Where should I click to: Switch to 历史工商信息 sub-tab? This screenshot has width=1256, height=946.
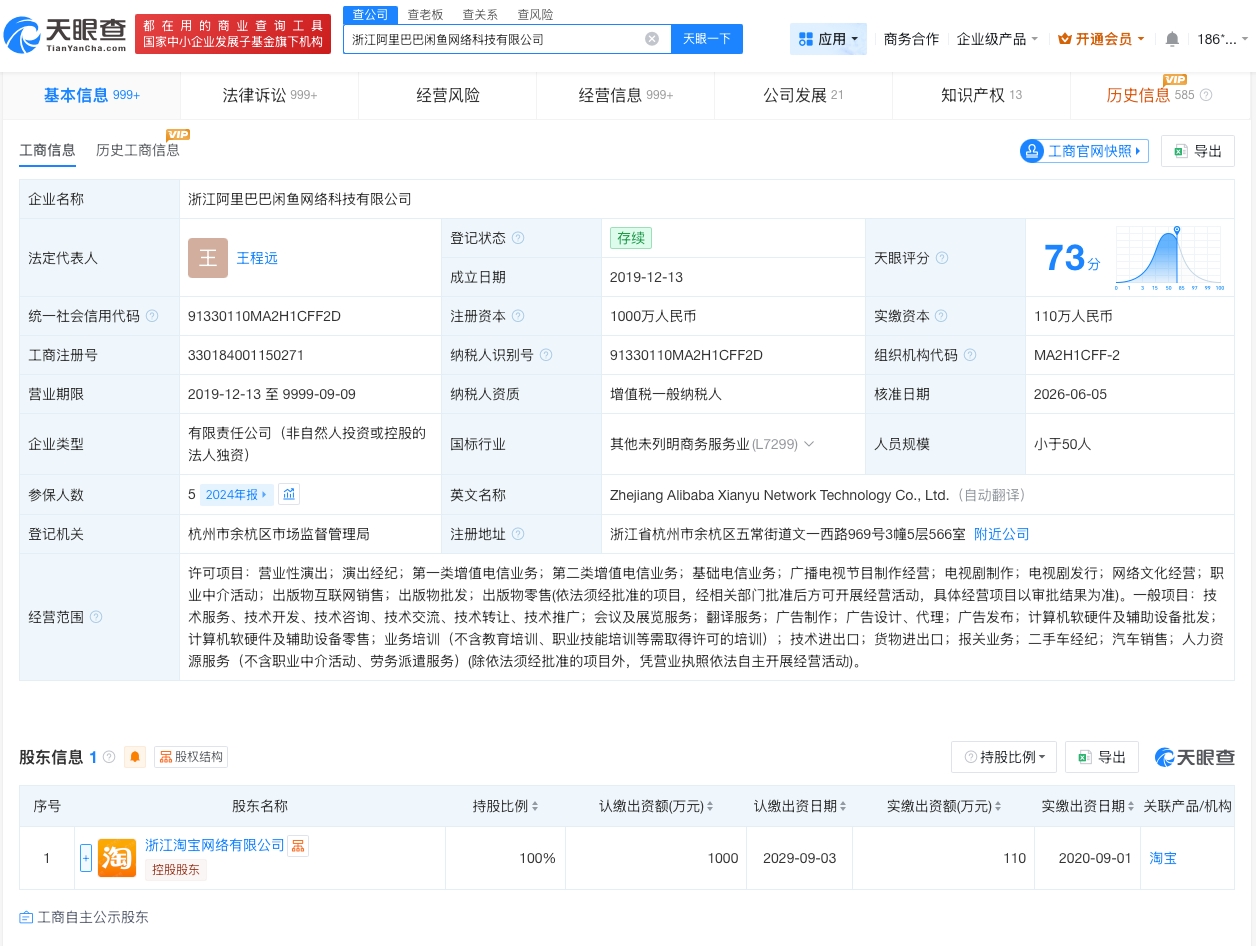(138, 150)
